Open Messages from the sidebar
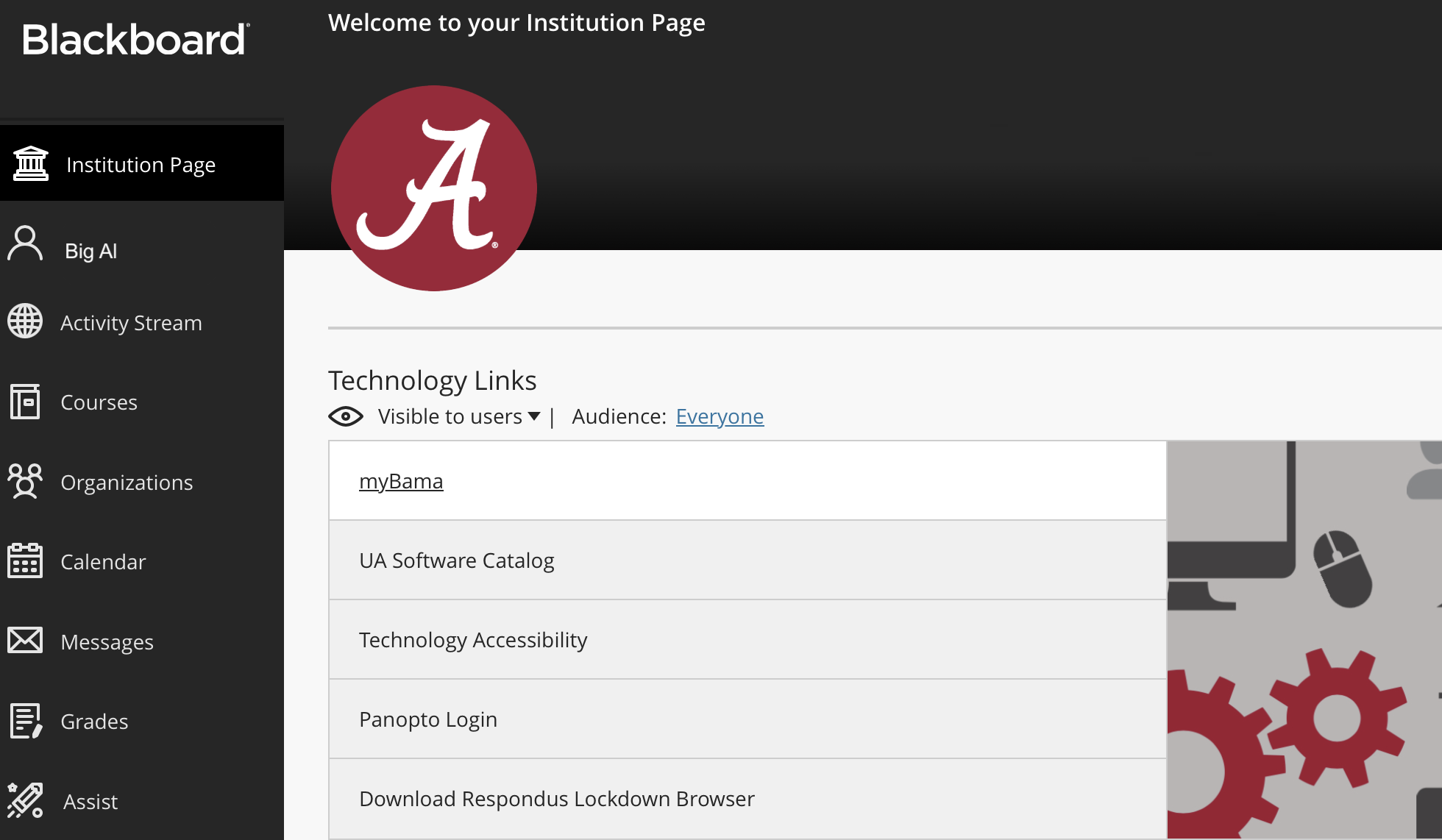This screenshot has height=840, width=1442. point(107,641)
